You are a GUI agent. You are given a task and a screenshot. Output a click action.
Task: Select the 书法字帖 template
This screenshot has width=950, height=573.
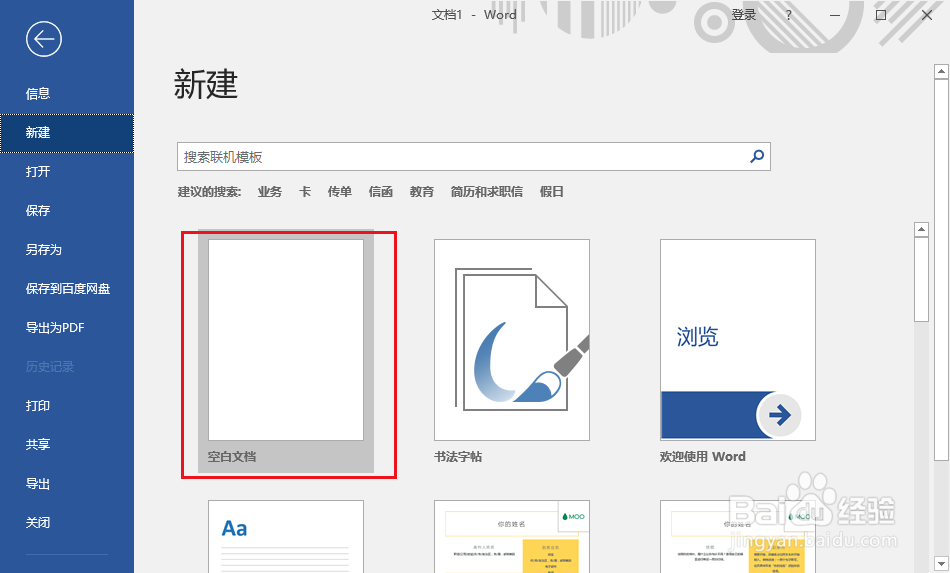coord(512,340)
